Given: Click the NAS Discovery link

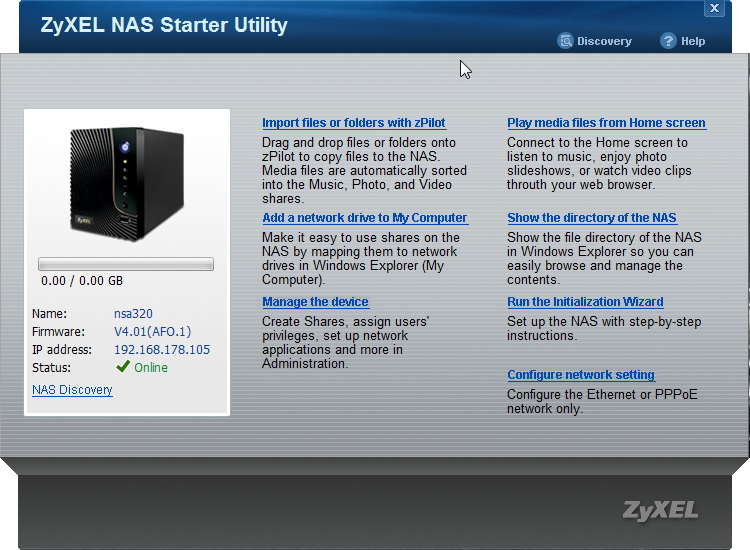Looking at the screenshot, I should [x=72, y=390].
